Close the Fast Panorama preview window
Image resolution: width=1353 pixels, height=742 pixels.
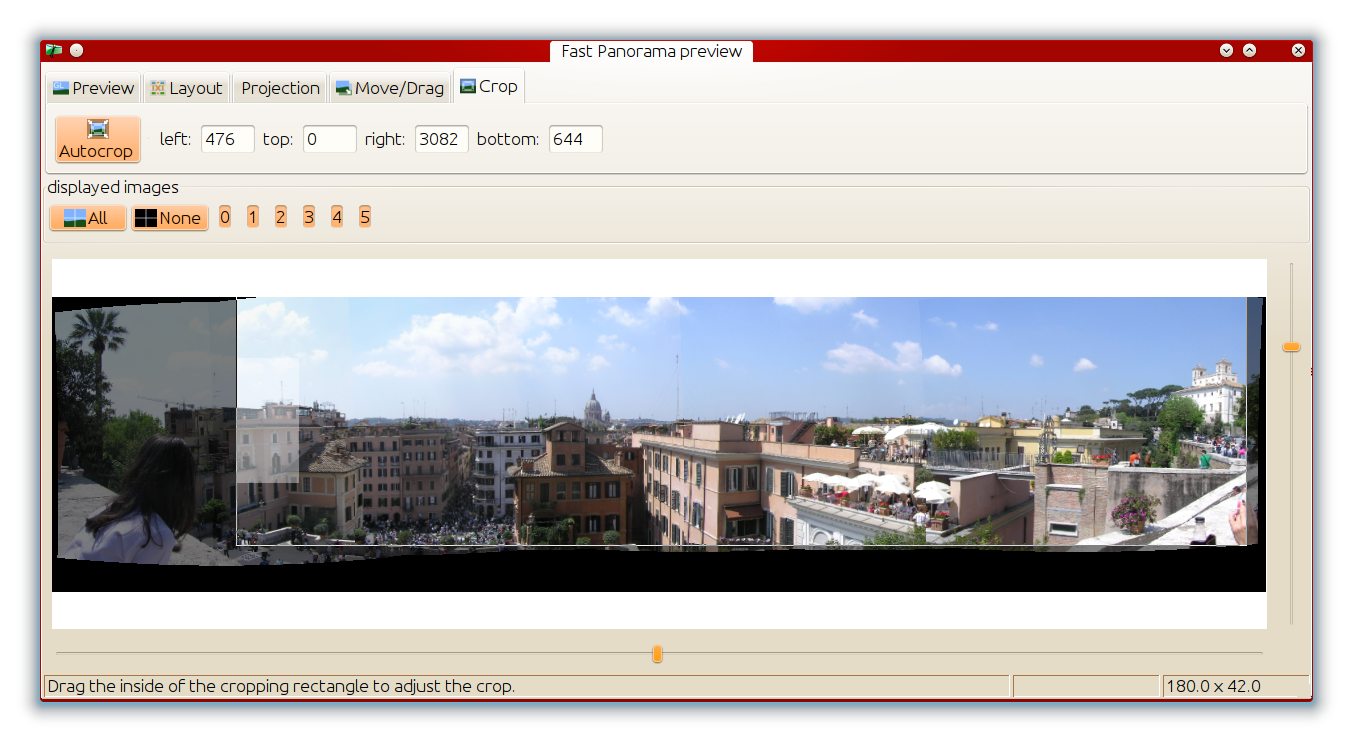click(1298, 50)
